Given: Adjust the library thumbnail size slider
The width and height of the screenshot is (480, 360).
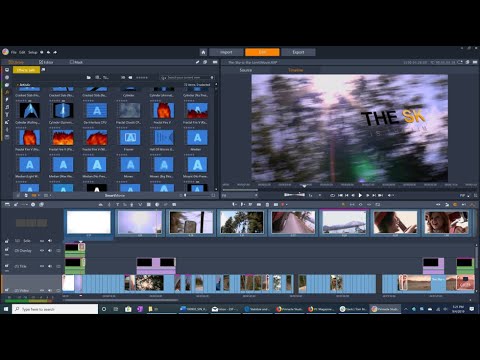Looking at the screenshot, I should point(198,195).
